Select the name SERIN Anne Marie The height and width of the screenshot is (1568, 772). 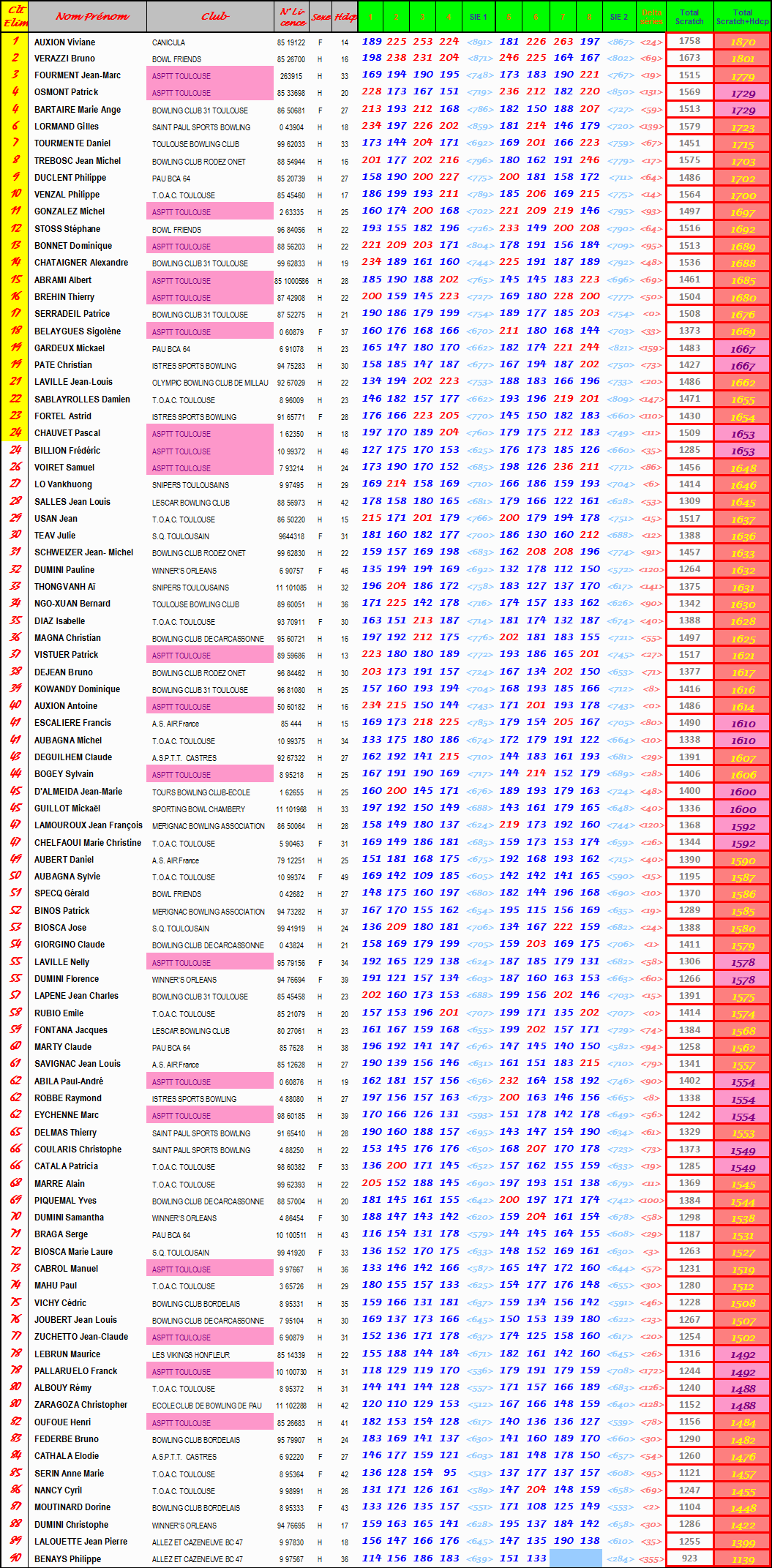pos(69,1474)
